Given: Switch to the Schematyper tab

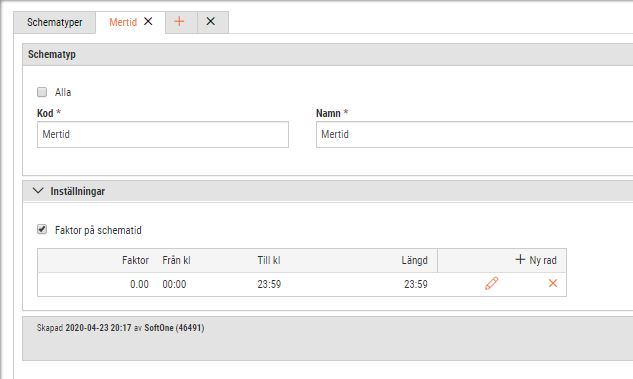Looking at the screenshot, I should click(x=54, y=22).
